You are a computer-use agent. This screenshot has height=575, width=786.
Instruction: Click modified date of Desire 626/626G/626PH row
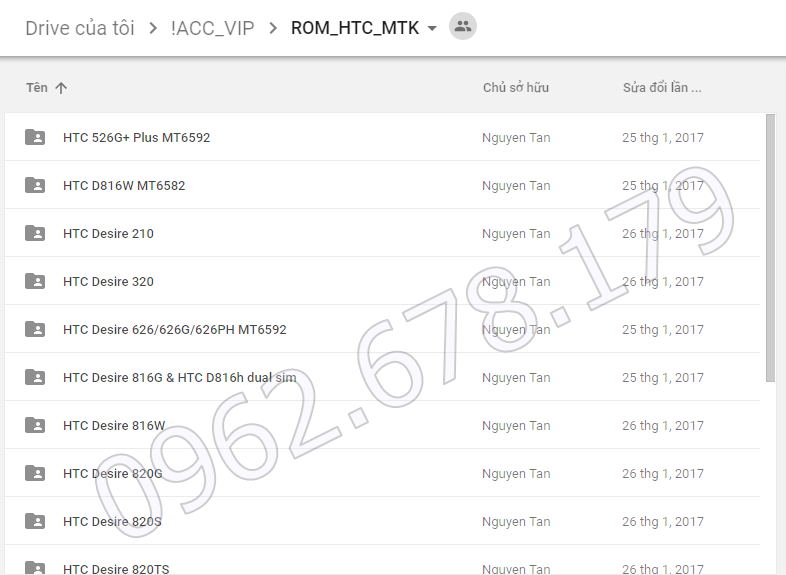pyautogui.click(x=663, y=329)
